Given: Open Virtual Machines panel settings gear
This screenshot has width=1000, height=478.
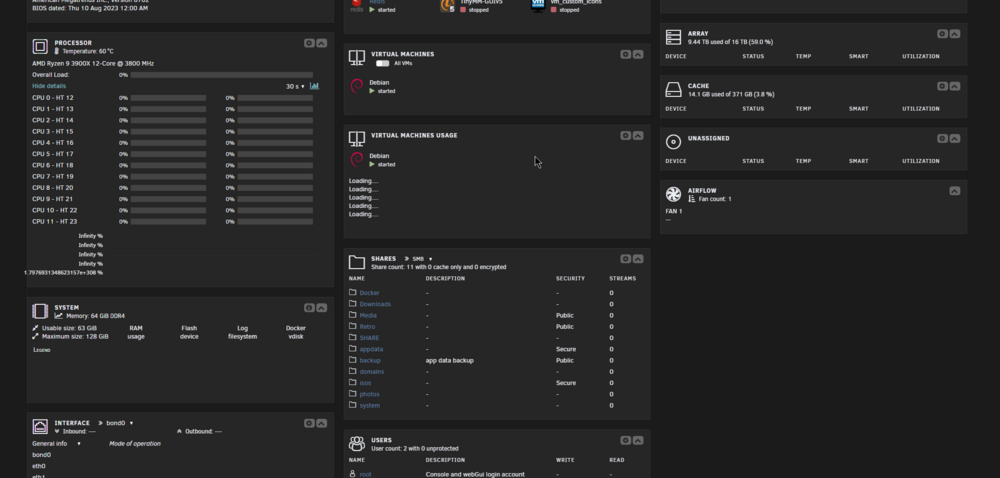Looking at the screenshot, I should pyautogui.click(x=626, y=55).
